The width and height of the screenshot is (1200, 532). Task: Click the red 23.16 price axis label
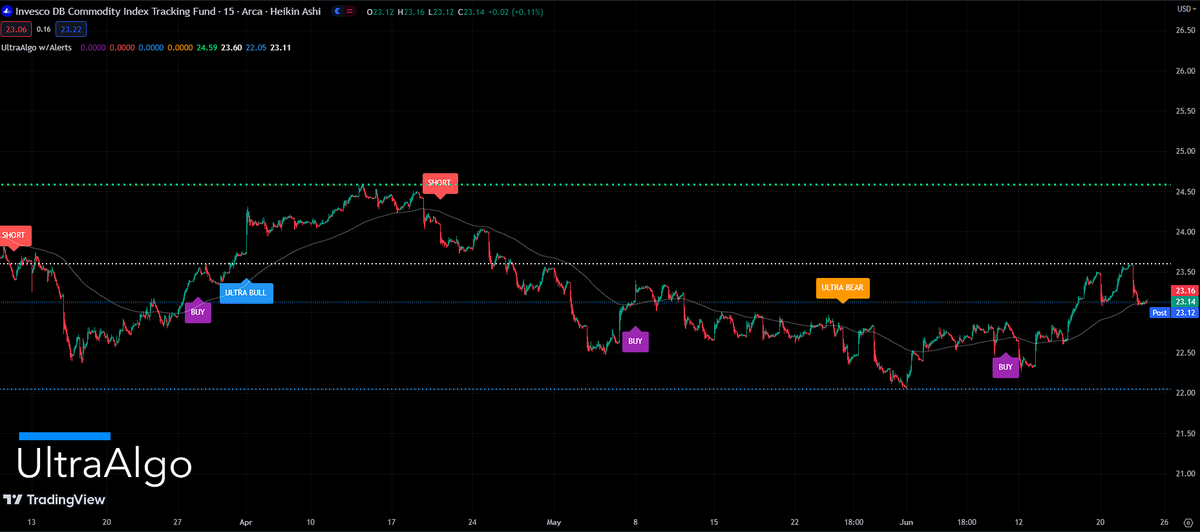[1185, 291]
